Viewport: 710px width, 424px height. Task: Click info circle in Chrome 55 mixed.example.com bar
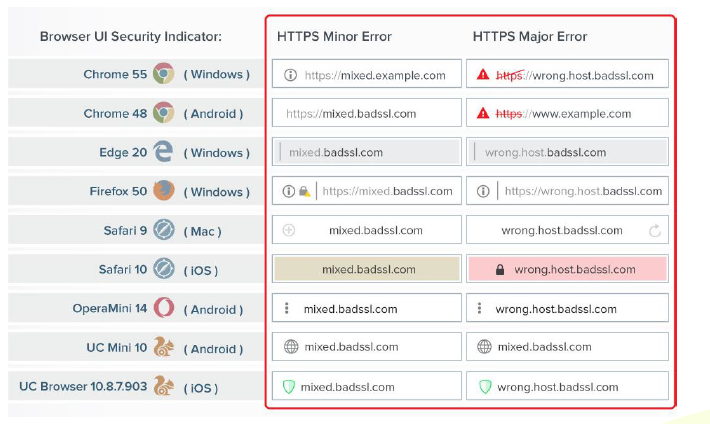[290, 75]
